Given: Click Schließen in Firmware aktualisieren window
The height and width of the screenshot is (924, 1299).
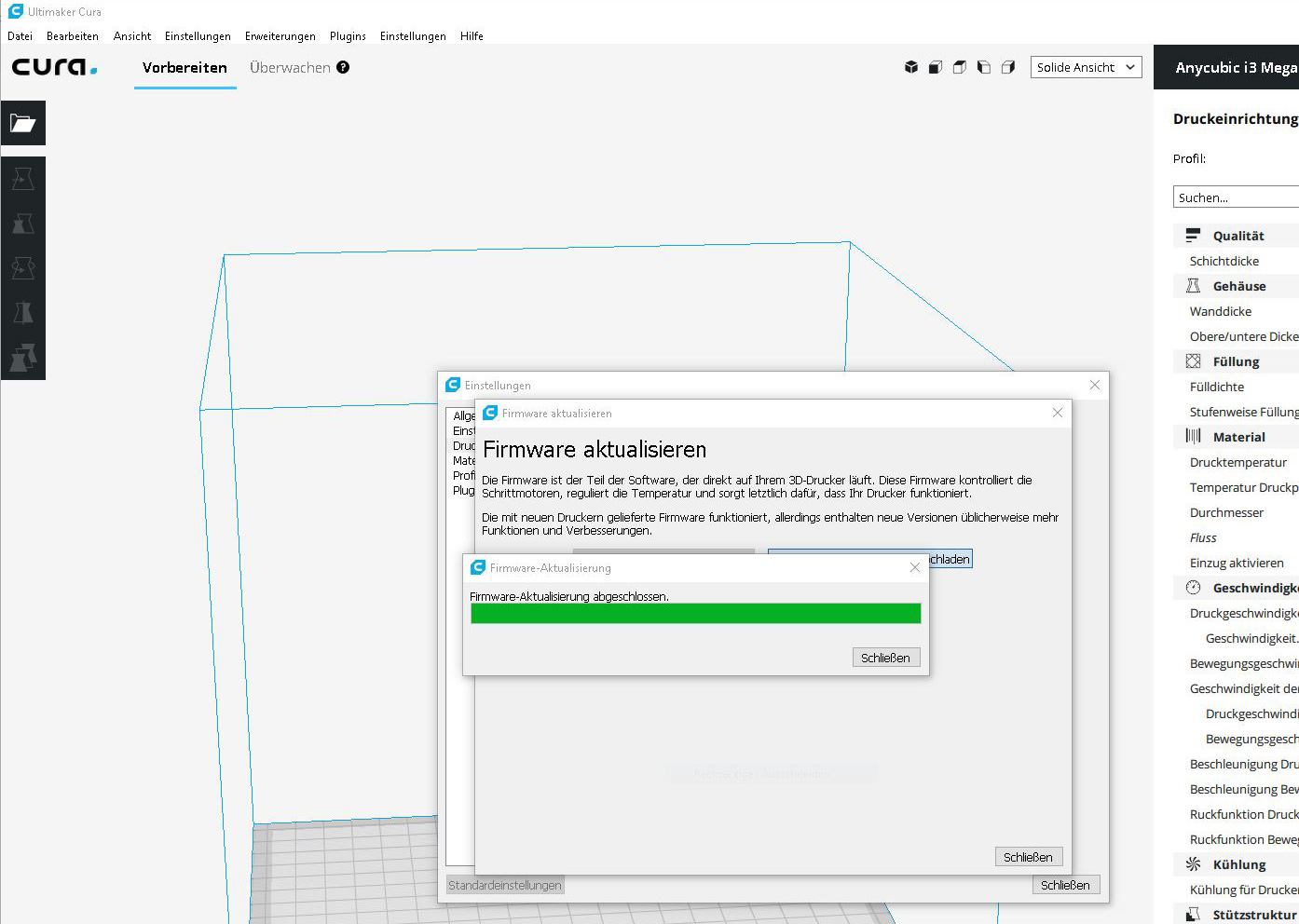Looking at the screenshot, I should (1029, 857).
